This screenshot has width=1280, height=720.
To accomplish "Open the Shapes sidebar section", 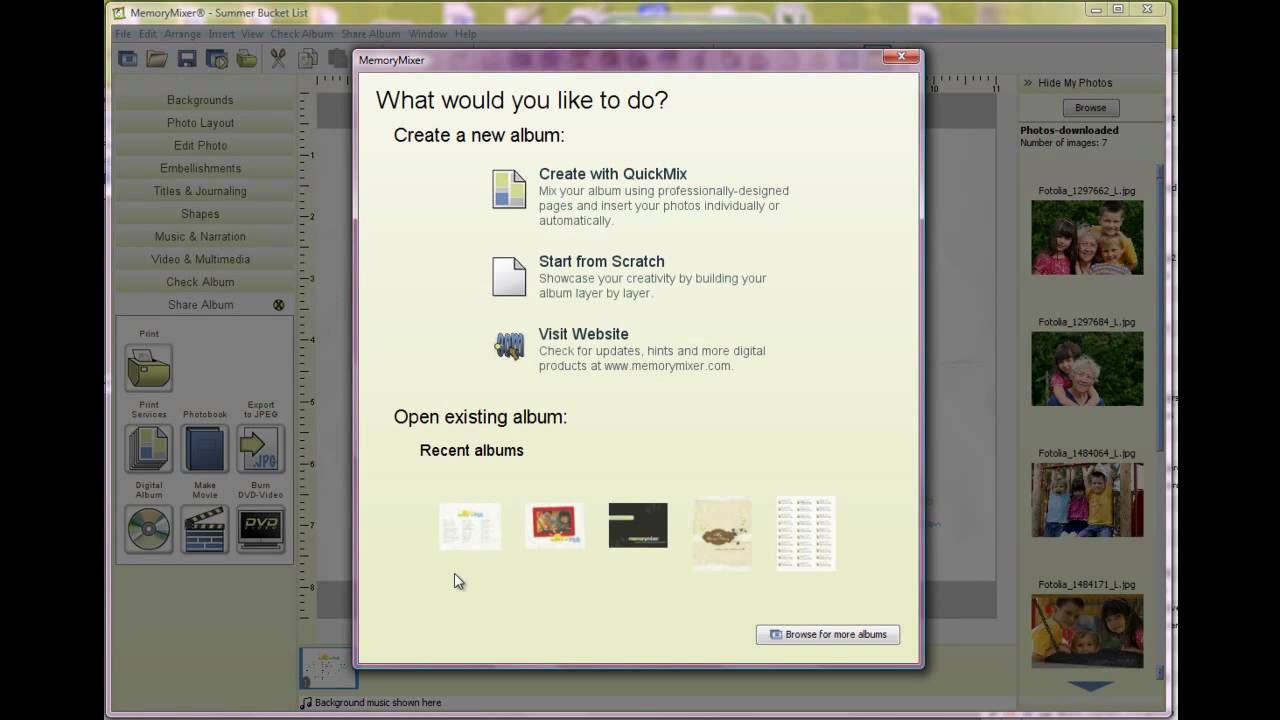I will coord(203,214).
